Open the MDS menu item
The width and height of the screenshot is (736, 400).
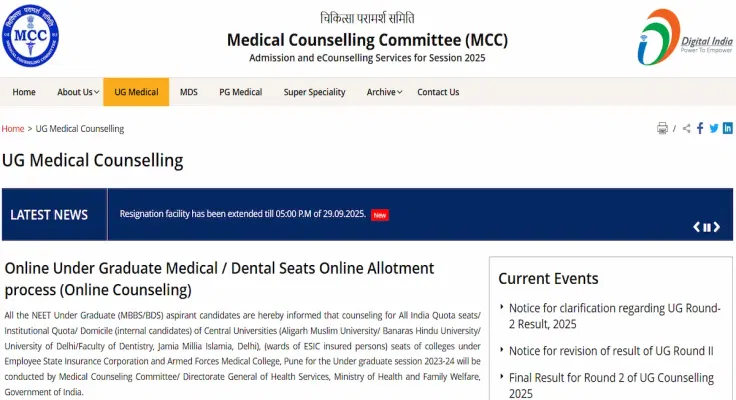coord(189,92)
